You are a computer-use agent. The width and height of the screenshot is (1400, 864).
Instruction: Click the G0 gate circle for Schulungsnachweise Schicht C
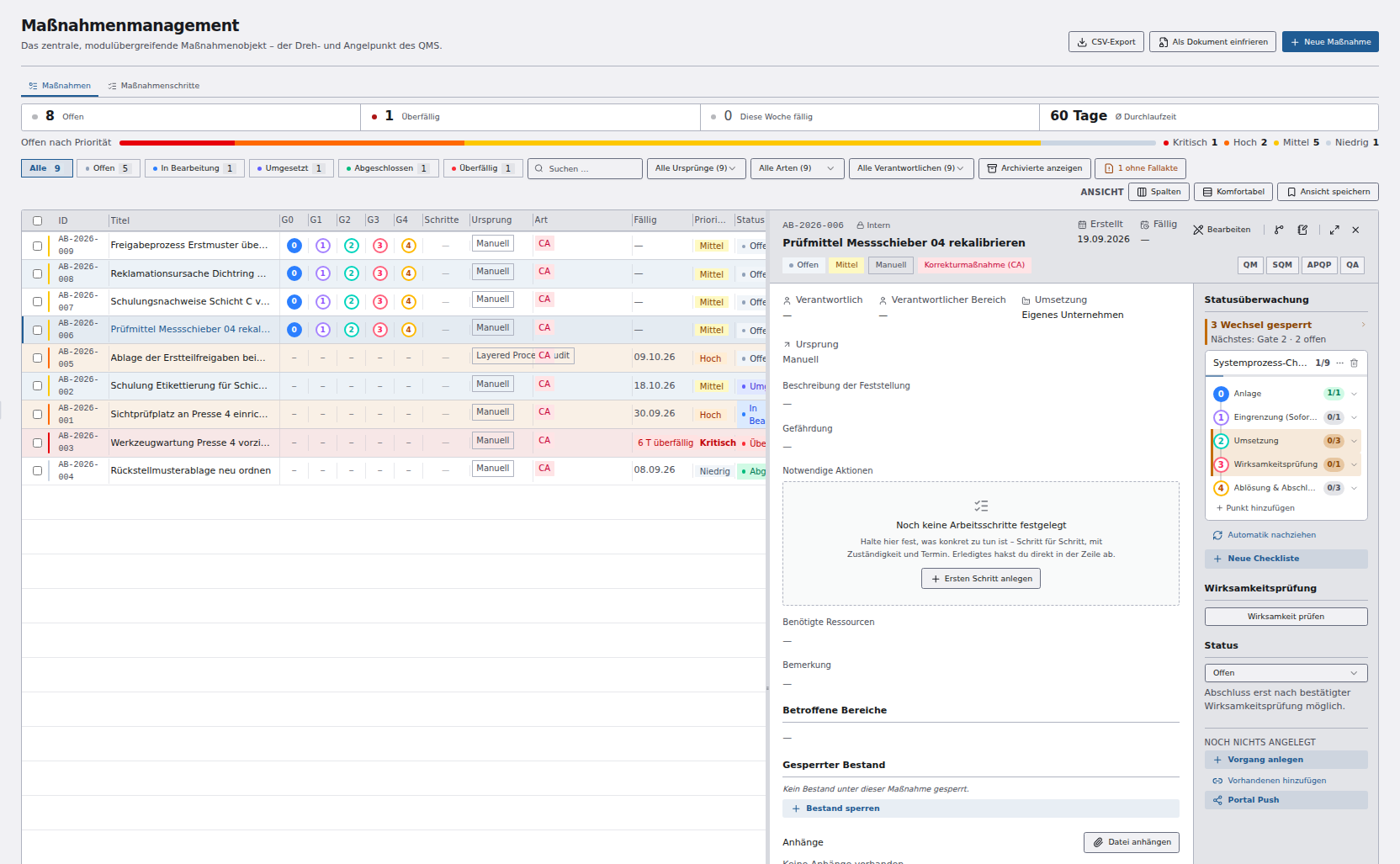click(x=294, y=302)
